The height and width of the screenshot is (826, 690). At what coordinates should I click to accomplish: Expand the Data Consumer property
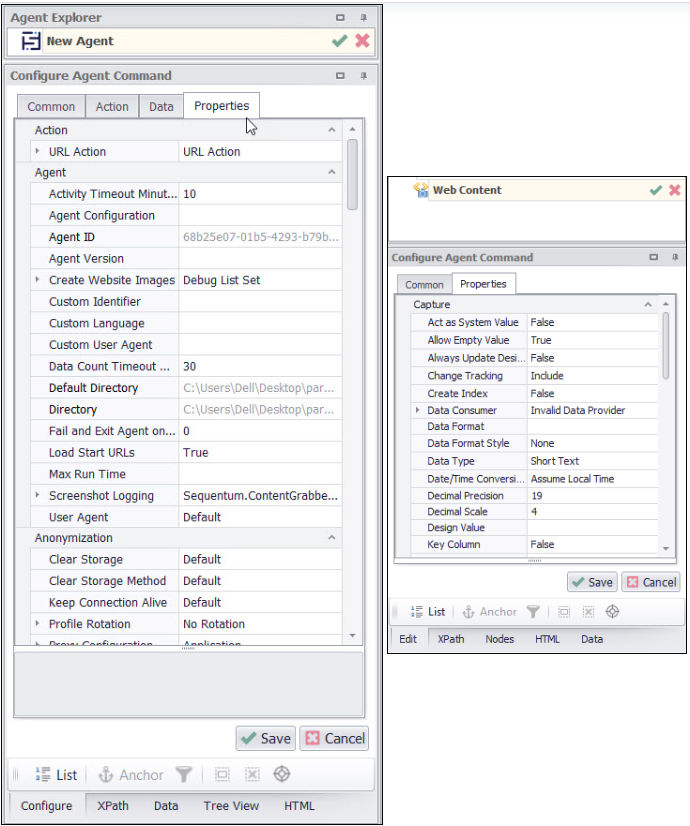click(x=418, y=411)
